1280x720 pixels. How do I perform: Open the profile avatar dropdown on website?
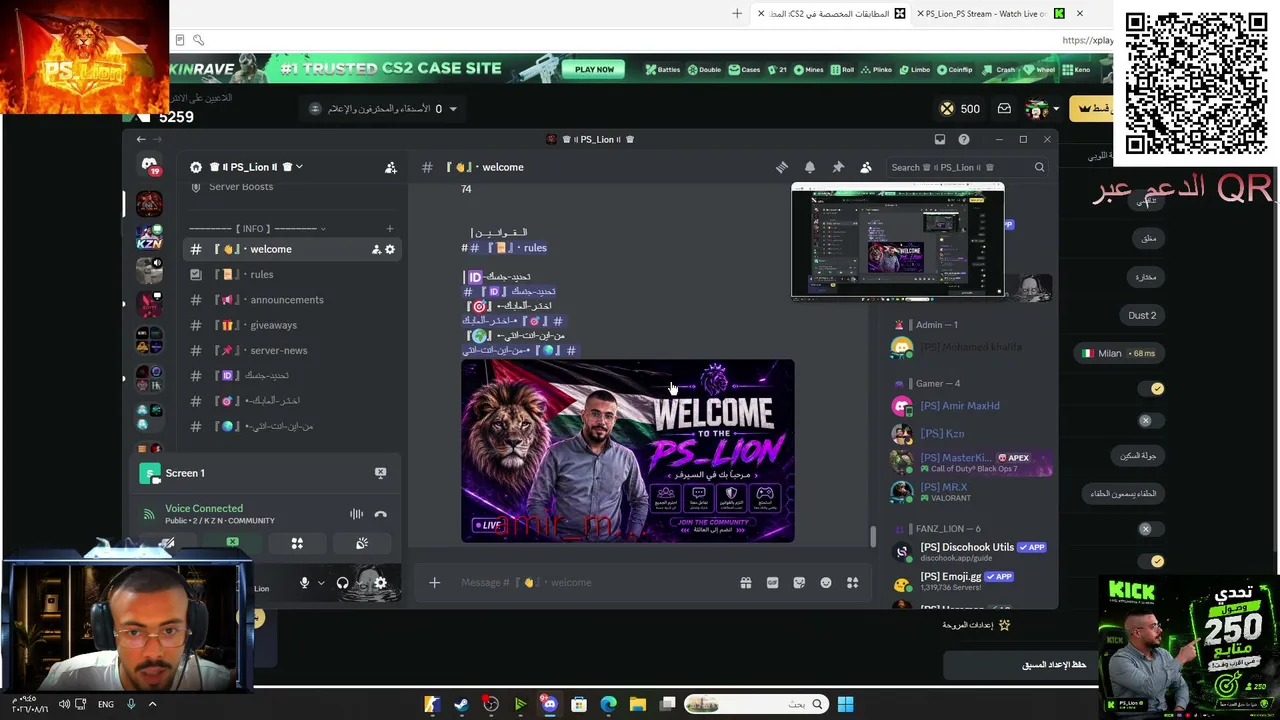click(1041, 109)
